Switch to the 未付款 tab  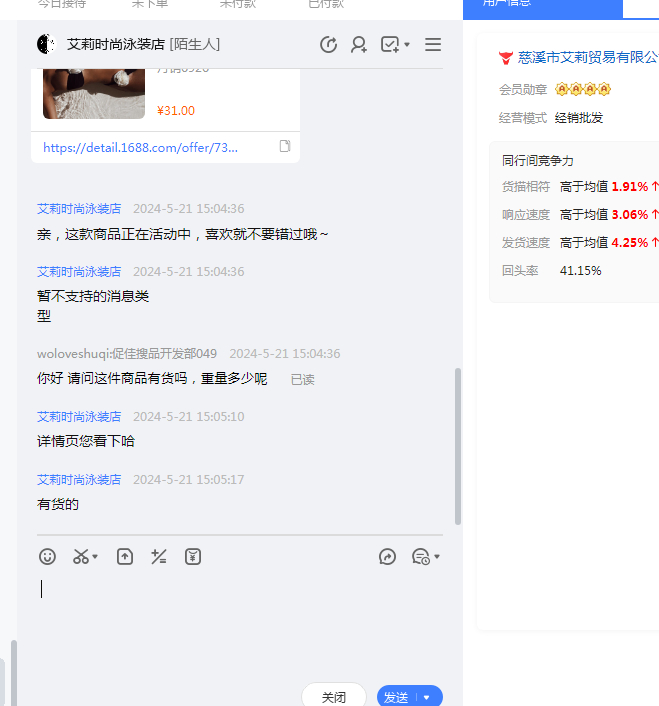click(238, 4)
